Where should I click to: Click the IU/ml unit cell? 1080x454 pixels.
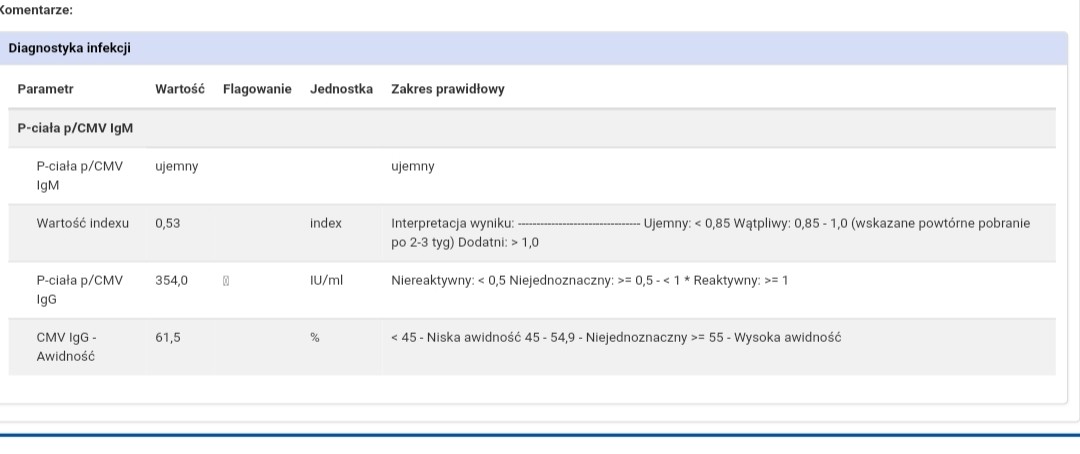click(326, 280)
